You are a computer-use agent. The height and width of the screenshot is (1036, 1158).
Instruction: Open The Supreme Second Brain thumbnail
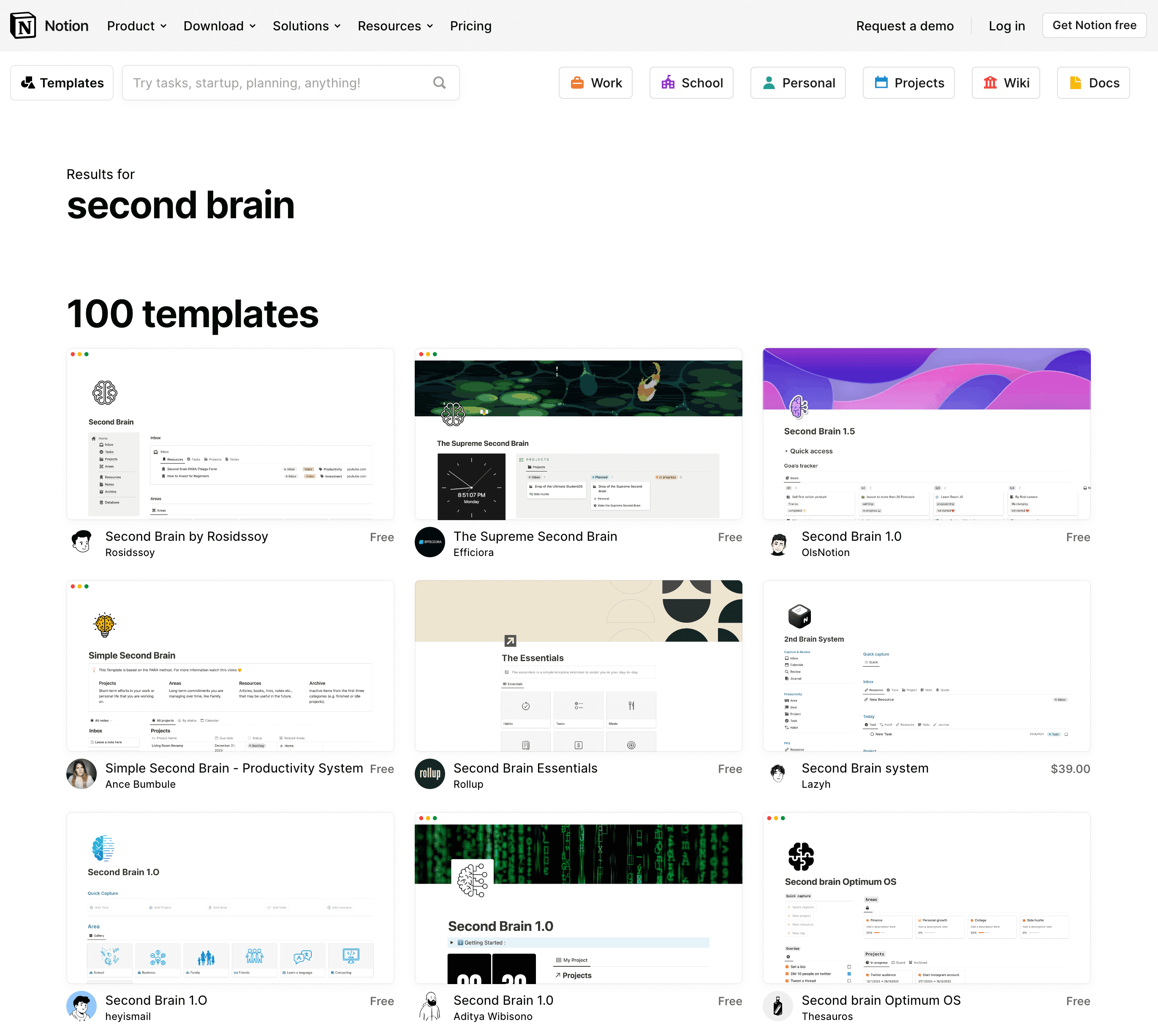pyautogui.click(x=578, y=434)
